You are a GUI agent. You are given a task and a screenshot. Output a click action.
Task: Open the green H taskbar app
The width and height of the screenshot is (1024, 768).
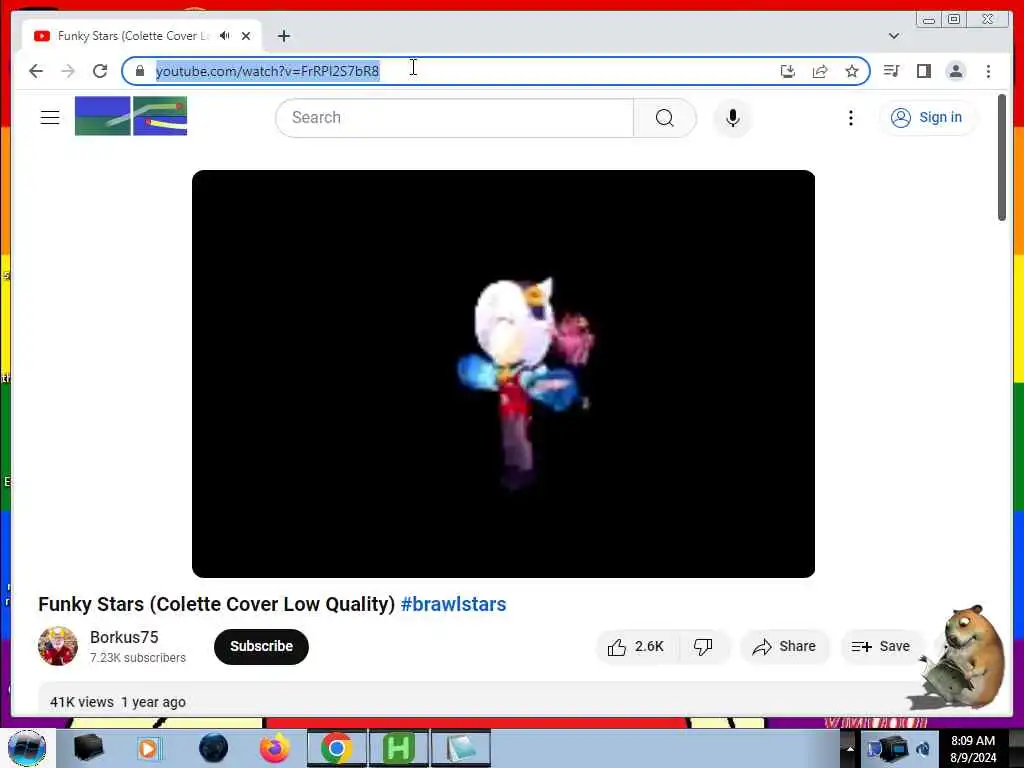coord(399,748)
